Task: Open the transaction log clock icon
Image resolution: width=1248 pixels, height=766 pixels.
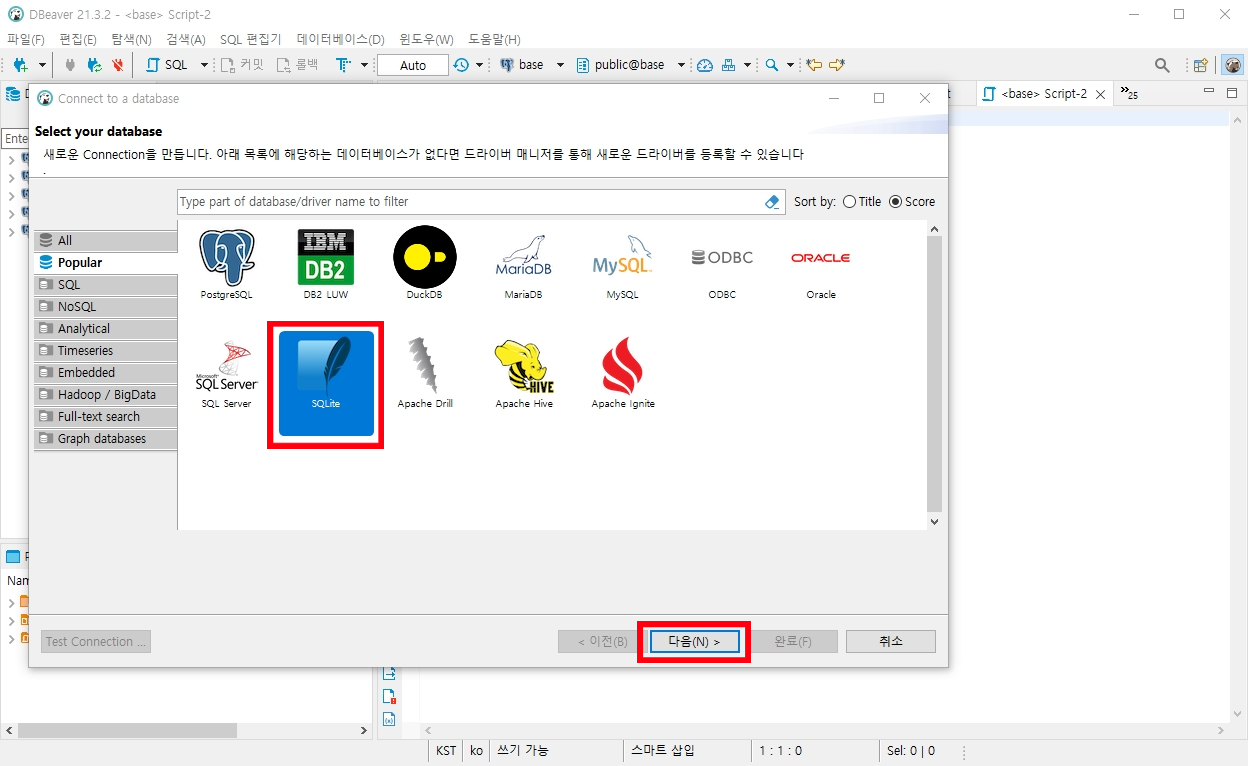Action: click(460, 65)
